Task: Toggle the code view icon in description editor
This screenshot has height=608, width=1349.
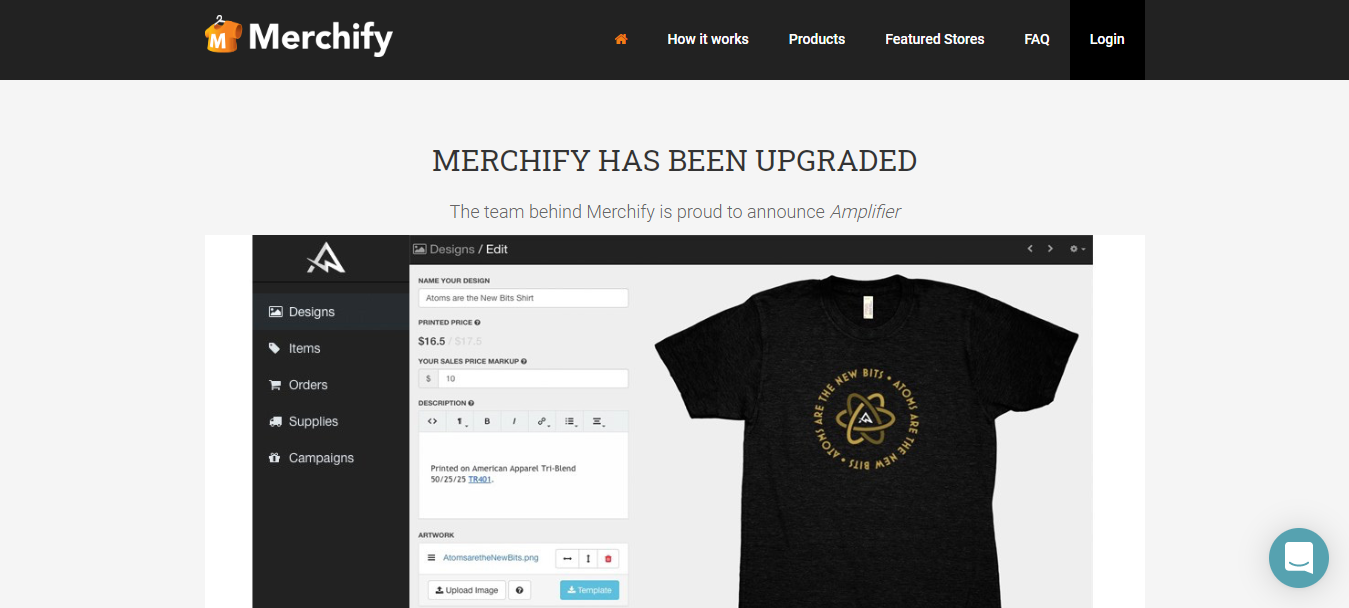Action: pyautogui.click(x=432, y=421)
